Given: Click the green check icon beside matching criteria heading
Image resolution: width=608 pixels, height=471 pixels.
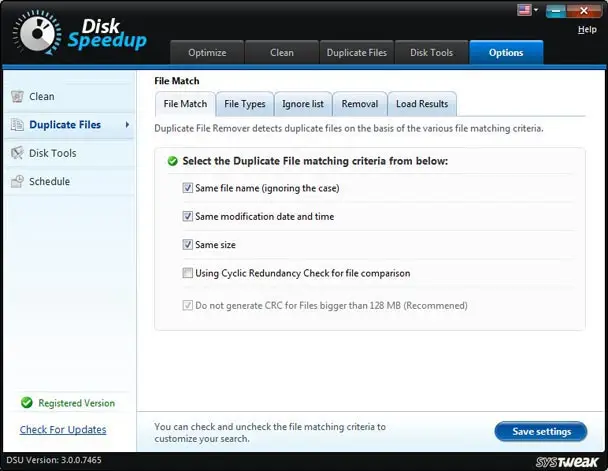Looking at the screenshot, I should pyautogui.click(x=173, y=161).
